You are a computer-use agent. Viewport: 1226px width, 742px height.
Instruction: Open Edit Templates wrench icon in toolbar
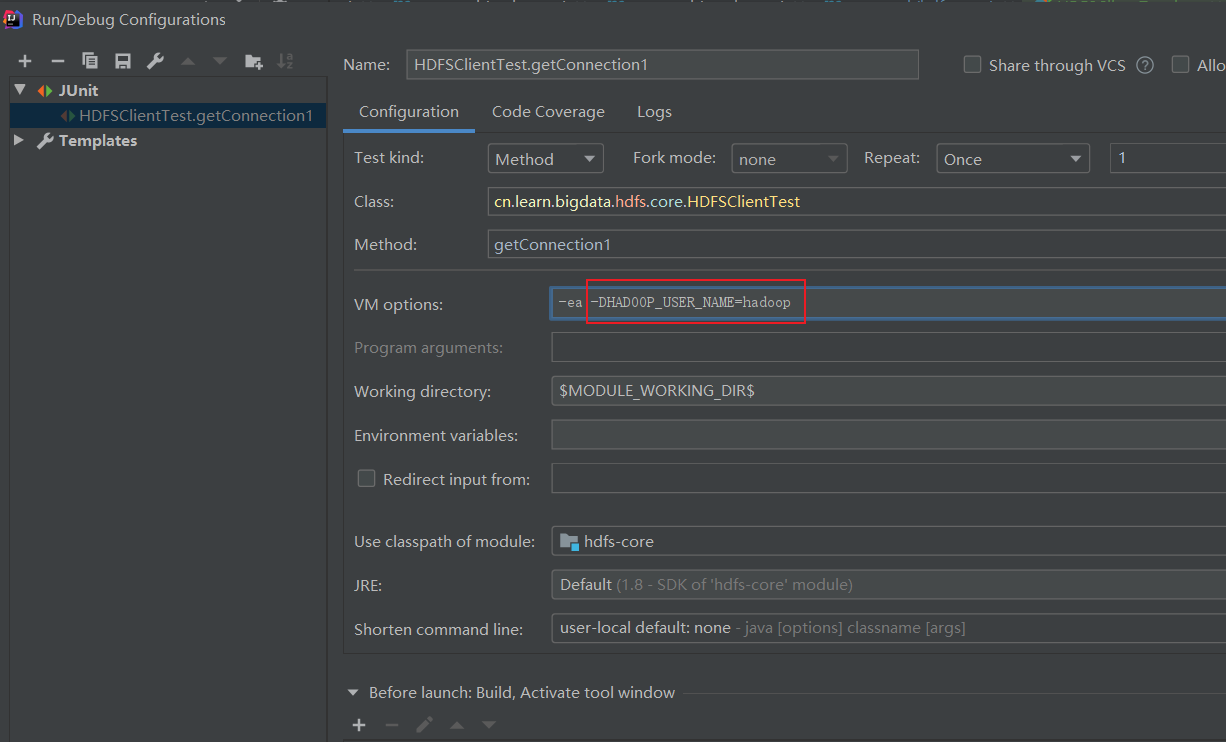pyautogui.click(x=155, y=61)
